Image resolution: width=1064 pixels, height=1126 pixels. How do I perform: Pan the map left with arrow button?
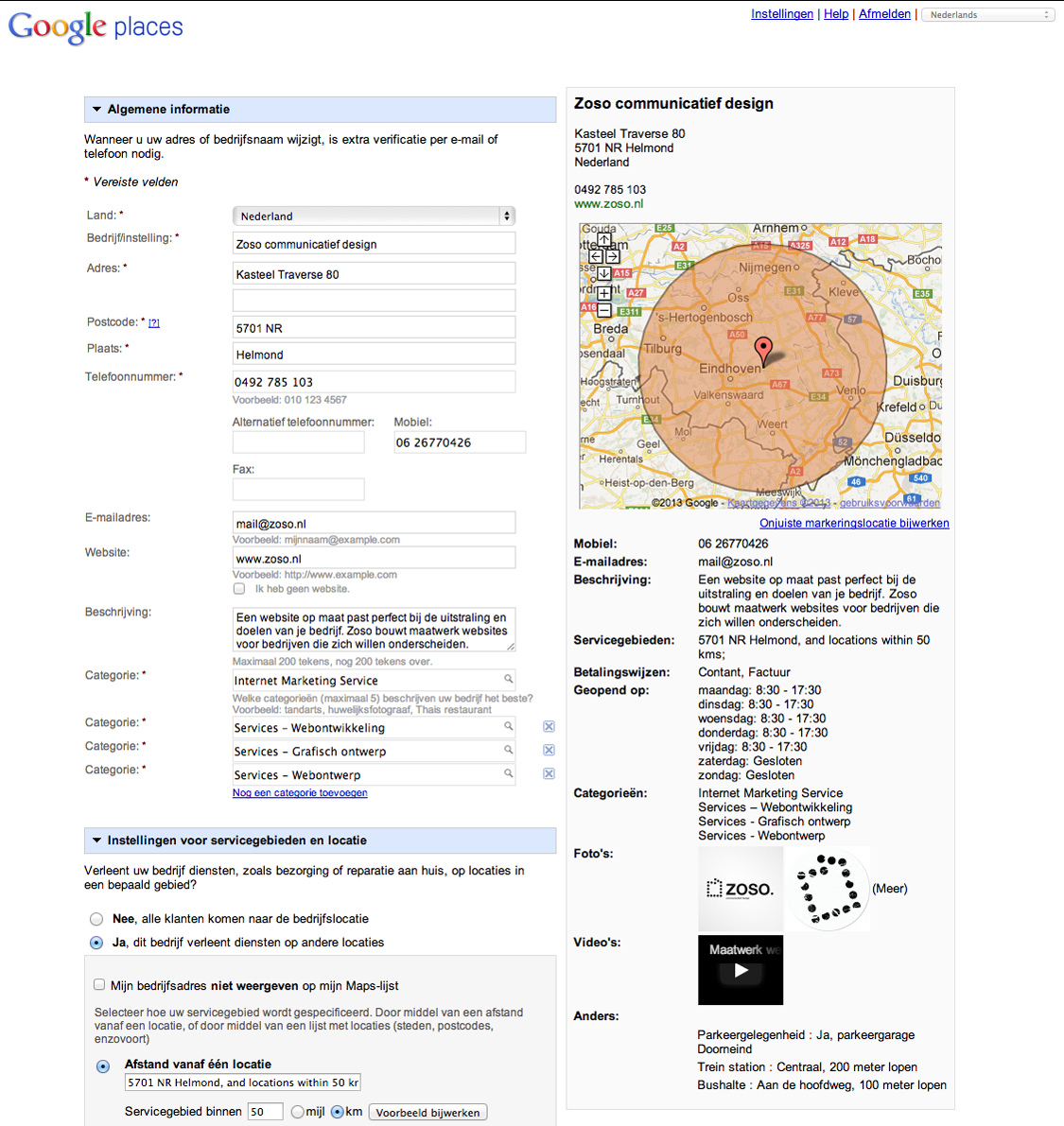click(595, 256)
